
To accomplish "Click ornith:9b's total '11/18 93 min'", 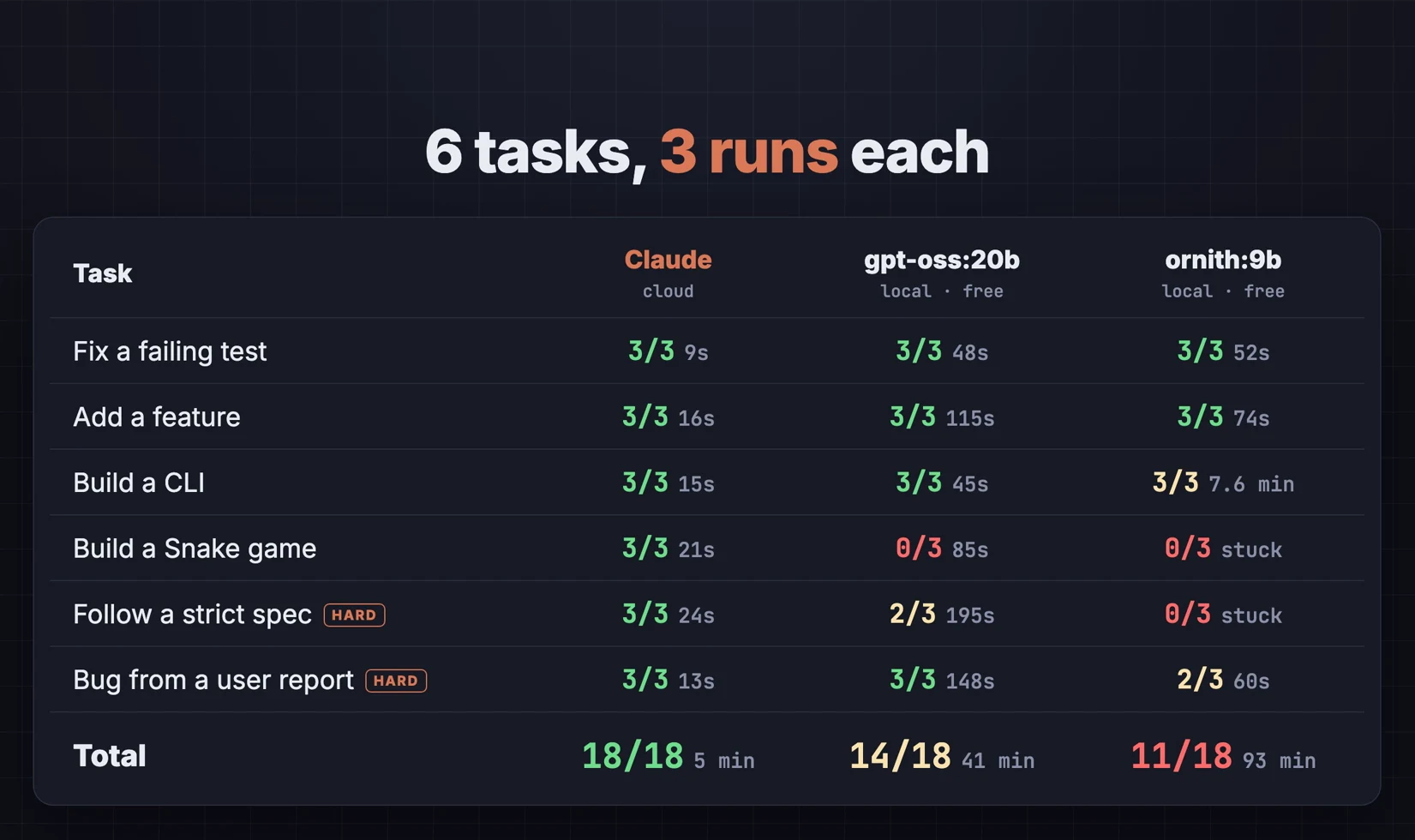I will point(1223,757).
